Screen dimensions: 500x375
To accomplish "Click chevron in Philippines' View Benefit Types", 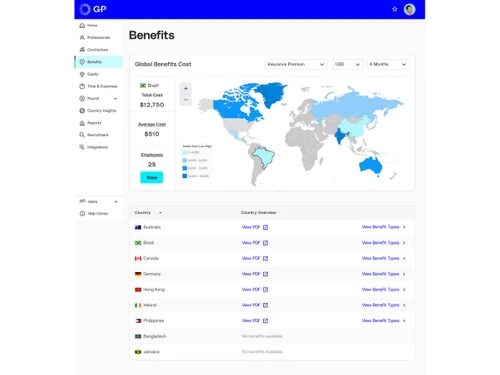I will pyautogui.click(x=404, y=321).
